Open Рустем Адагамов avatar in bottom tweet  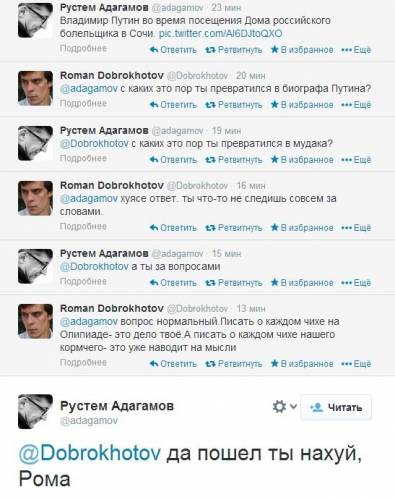pyautogui.click(x=35, y=411)
